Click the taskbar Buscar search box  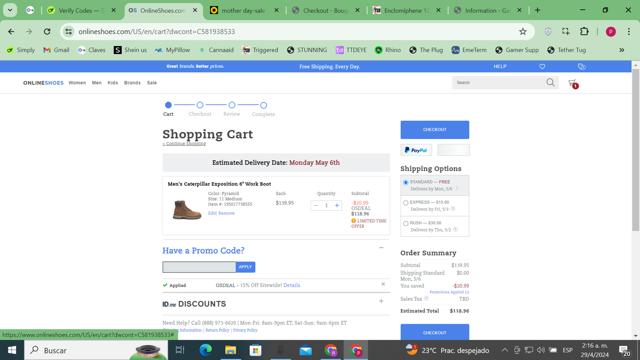[x=96, y=350]
